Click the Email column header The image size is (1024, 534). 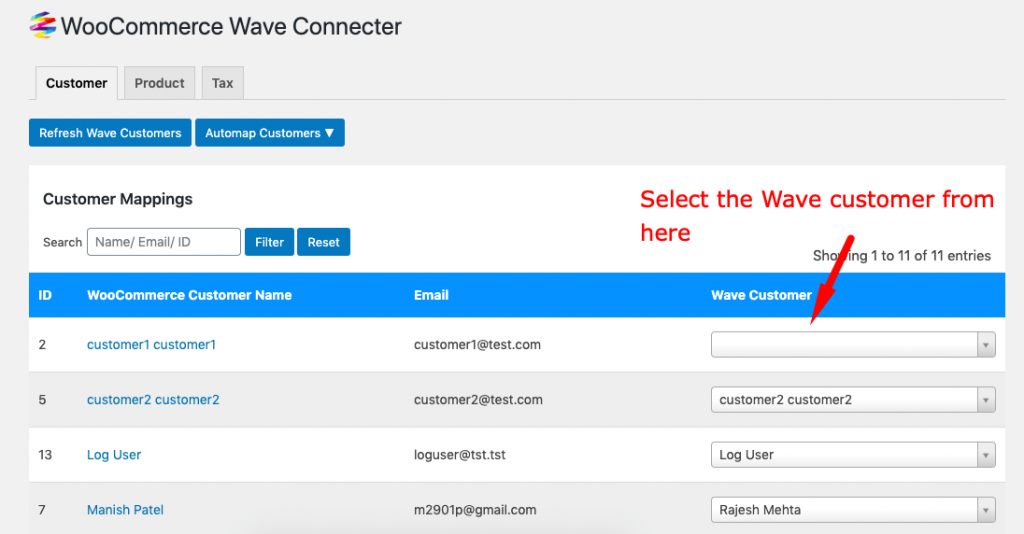431,295
